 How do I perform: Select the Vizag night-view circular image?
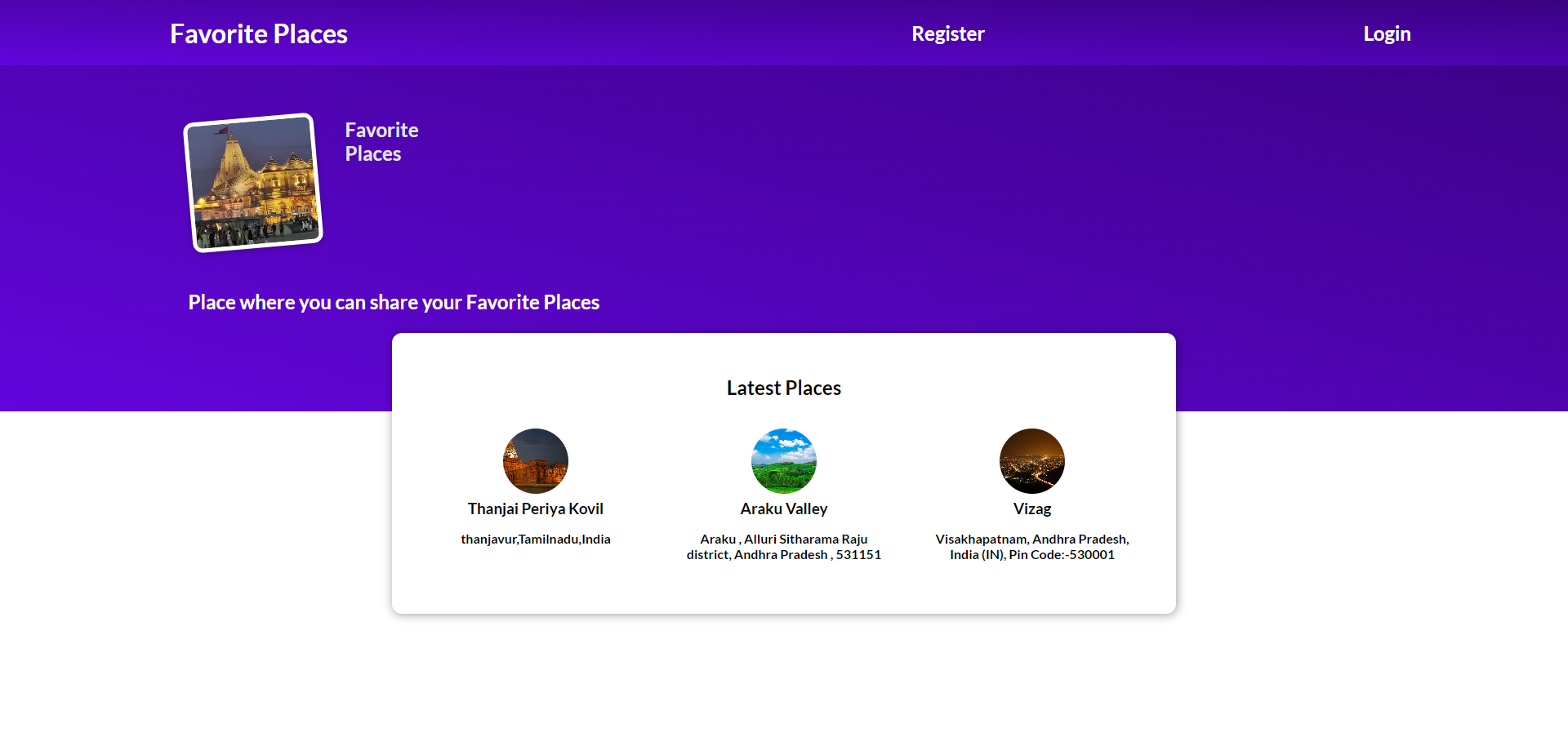coord(1031,460)
